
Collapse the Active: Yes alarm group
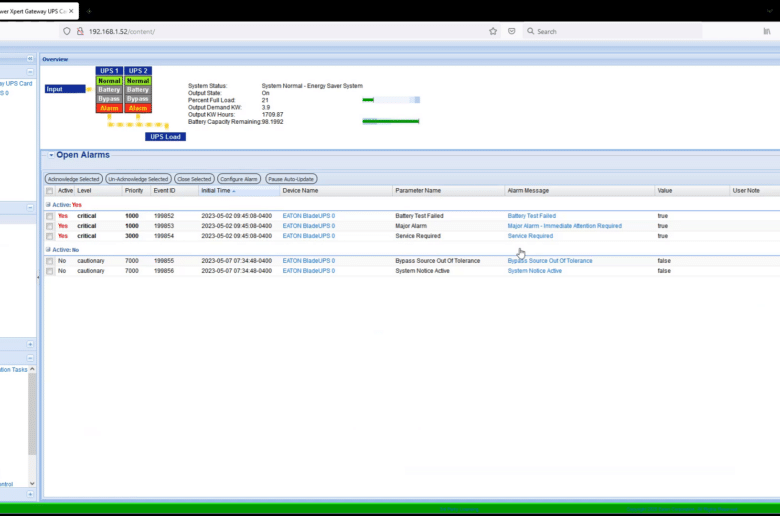[48, 205]
